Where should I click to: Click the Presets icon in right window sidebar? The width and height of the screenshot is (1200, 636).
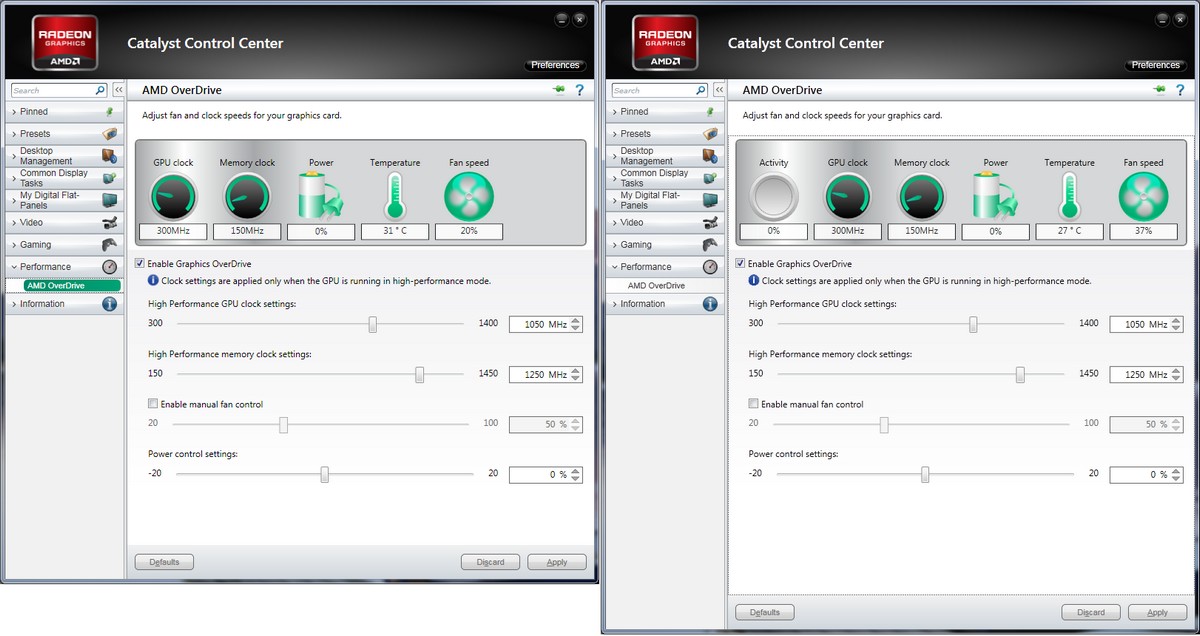710,133
